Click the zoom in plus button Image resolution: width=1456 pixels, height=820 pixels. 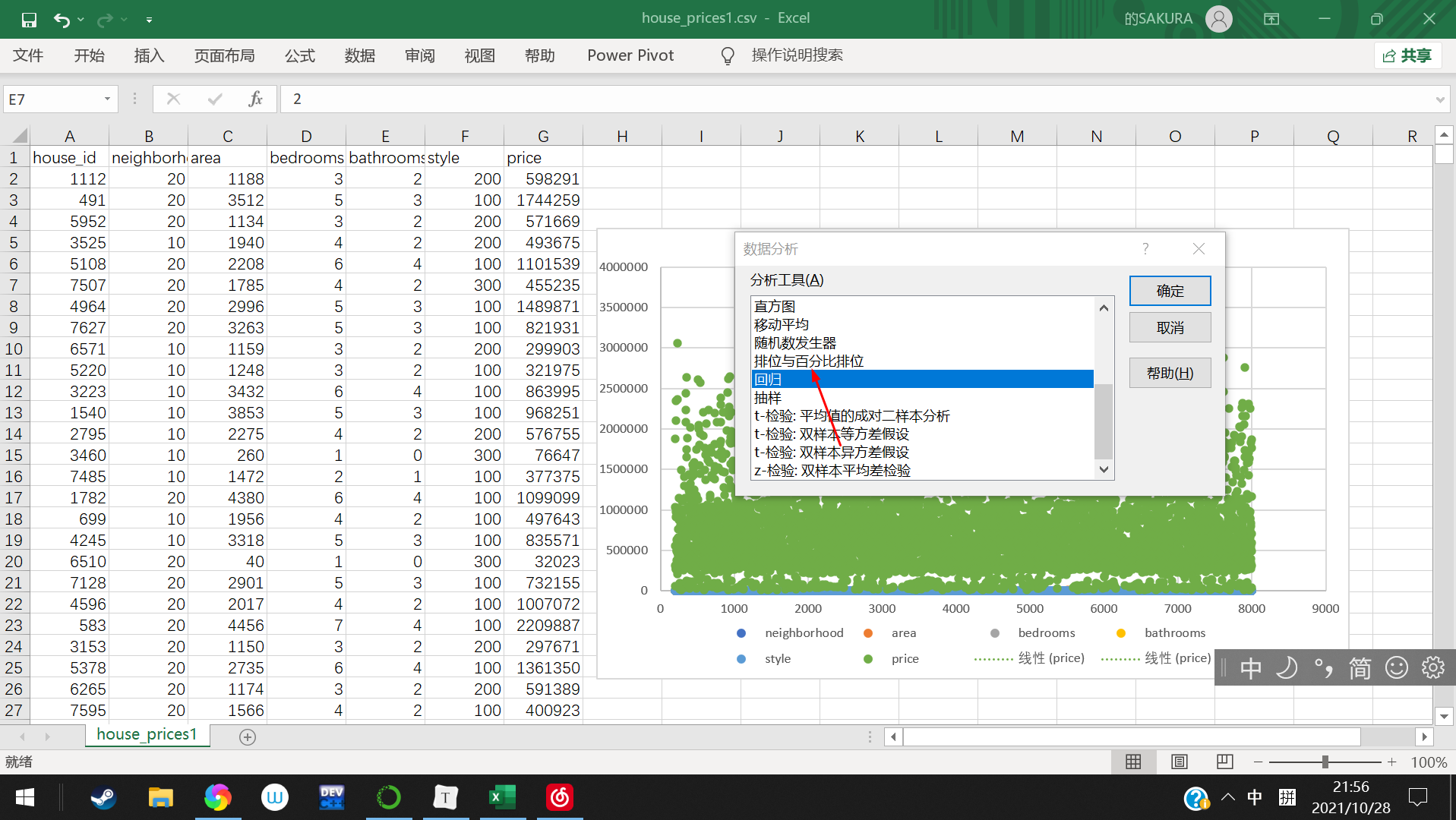(x=1391, y=762)
